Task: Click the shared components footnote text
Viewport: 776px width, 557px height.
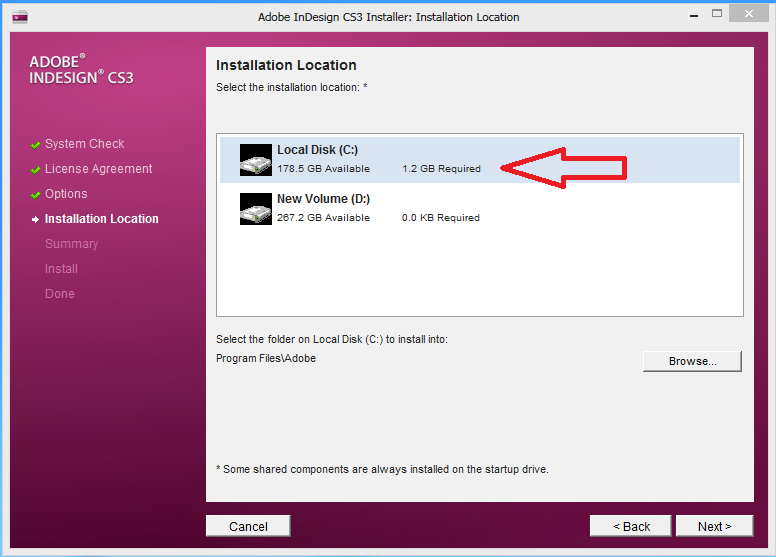Action: point(383,469)
